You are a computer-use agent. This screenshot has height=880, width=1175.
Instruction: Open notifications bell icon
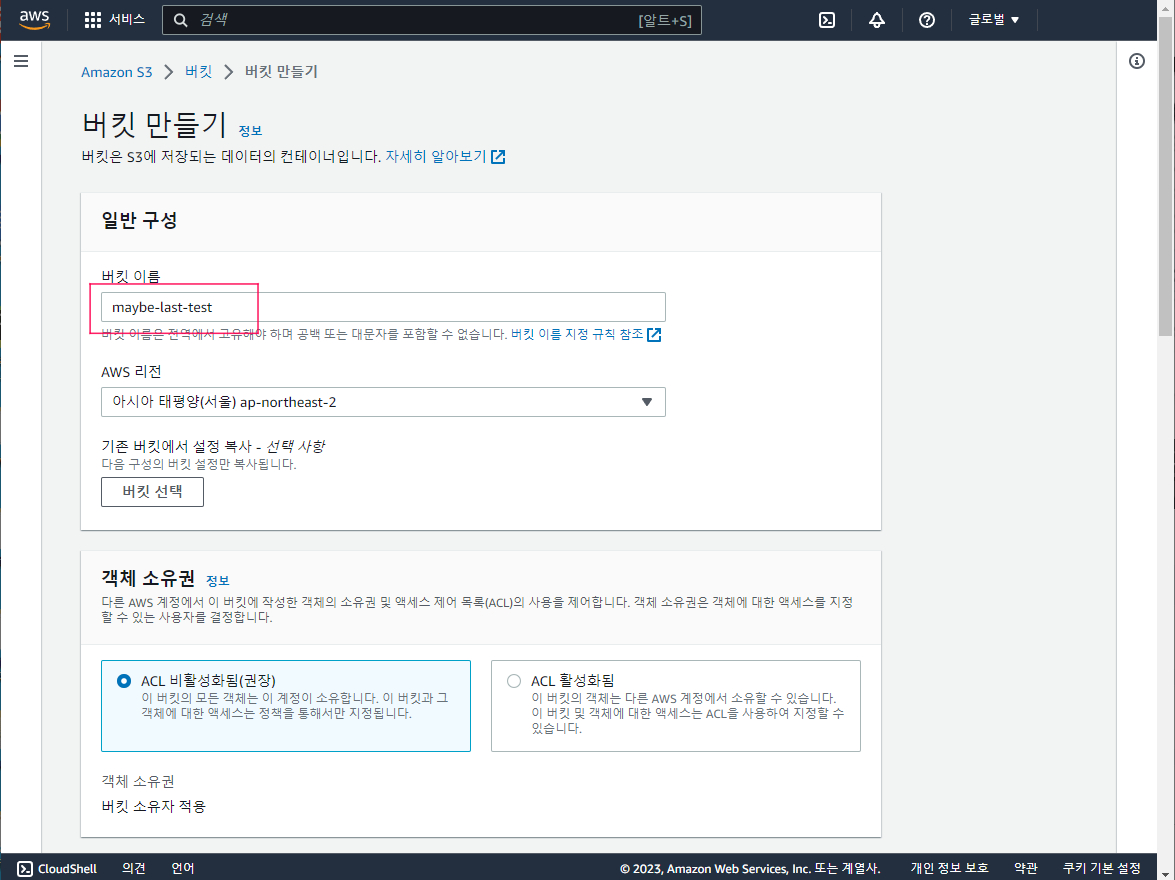877,20
